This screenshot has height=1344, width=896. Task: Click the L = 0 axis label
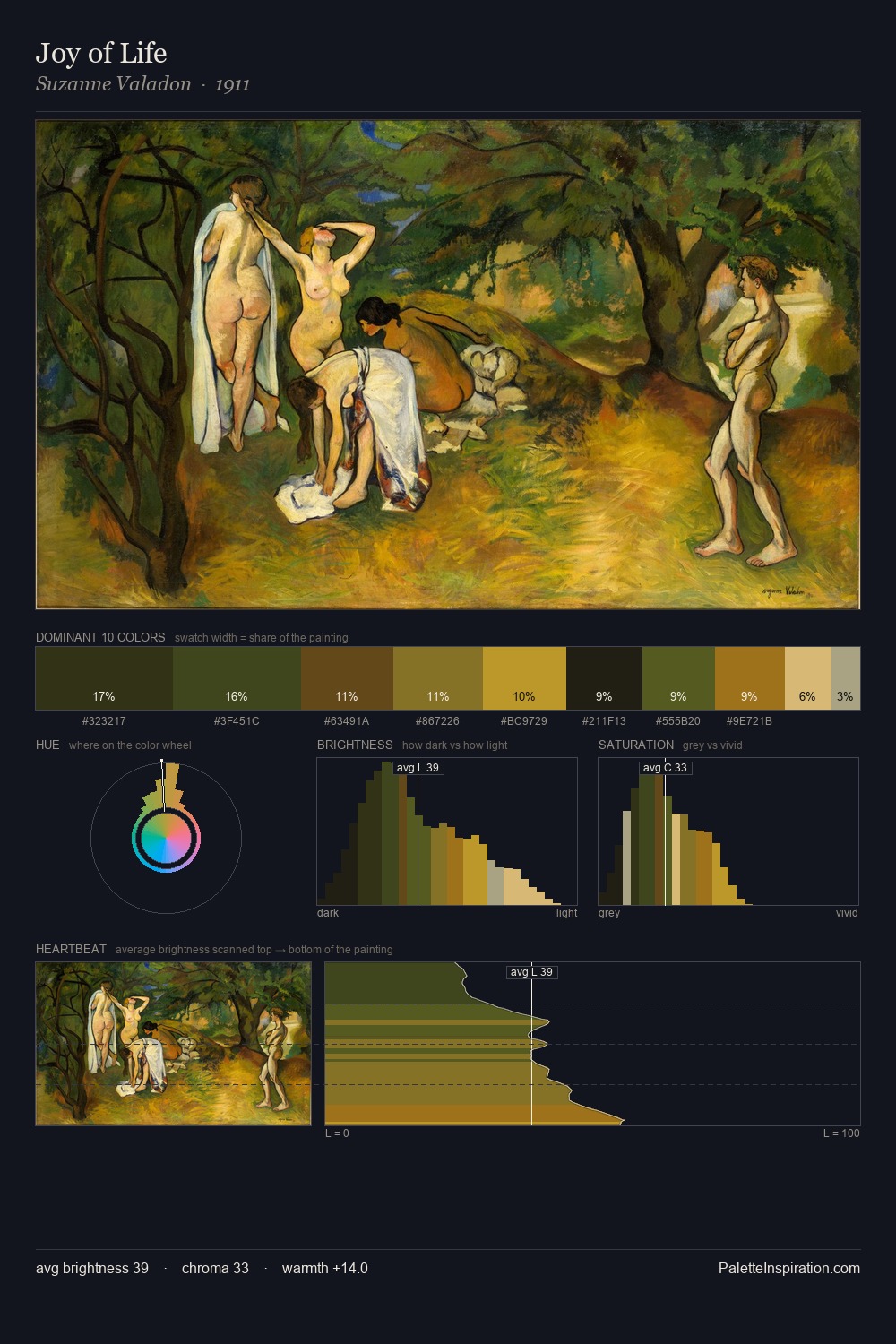337,1133
